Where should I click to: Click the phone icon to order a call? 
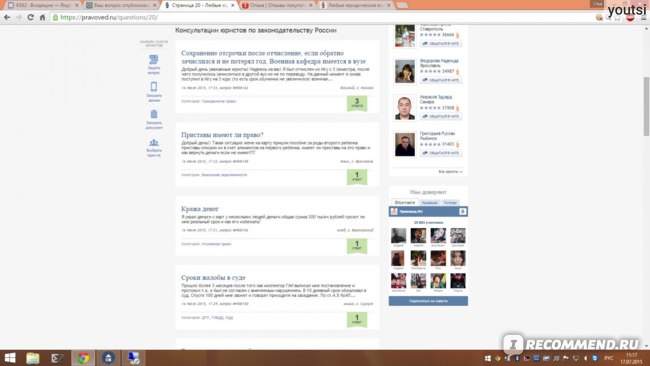pos(154,87)
